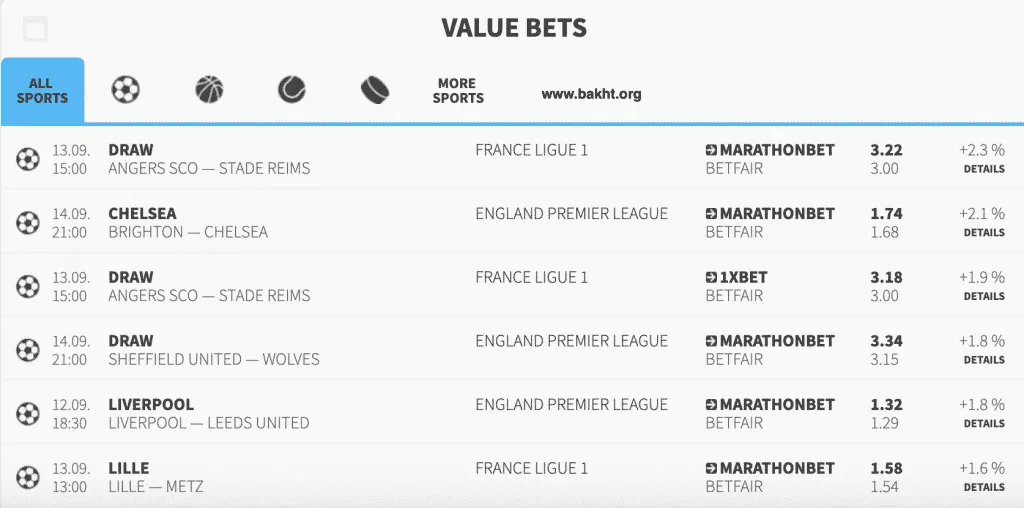Screen dimensions: 1024x508
Task: Click soccer icon on Lille — Metz row
Action: point(27,477)
